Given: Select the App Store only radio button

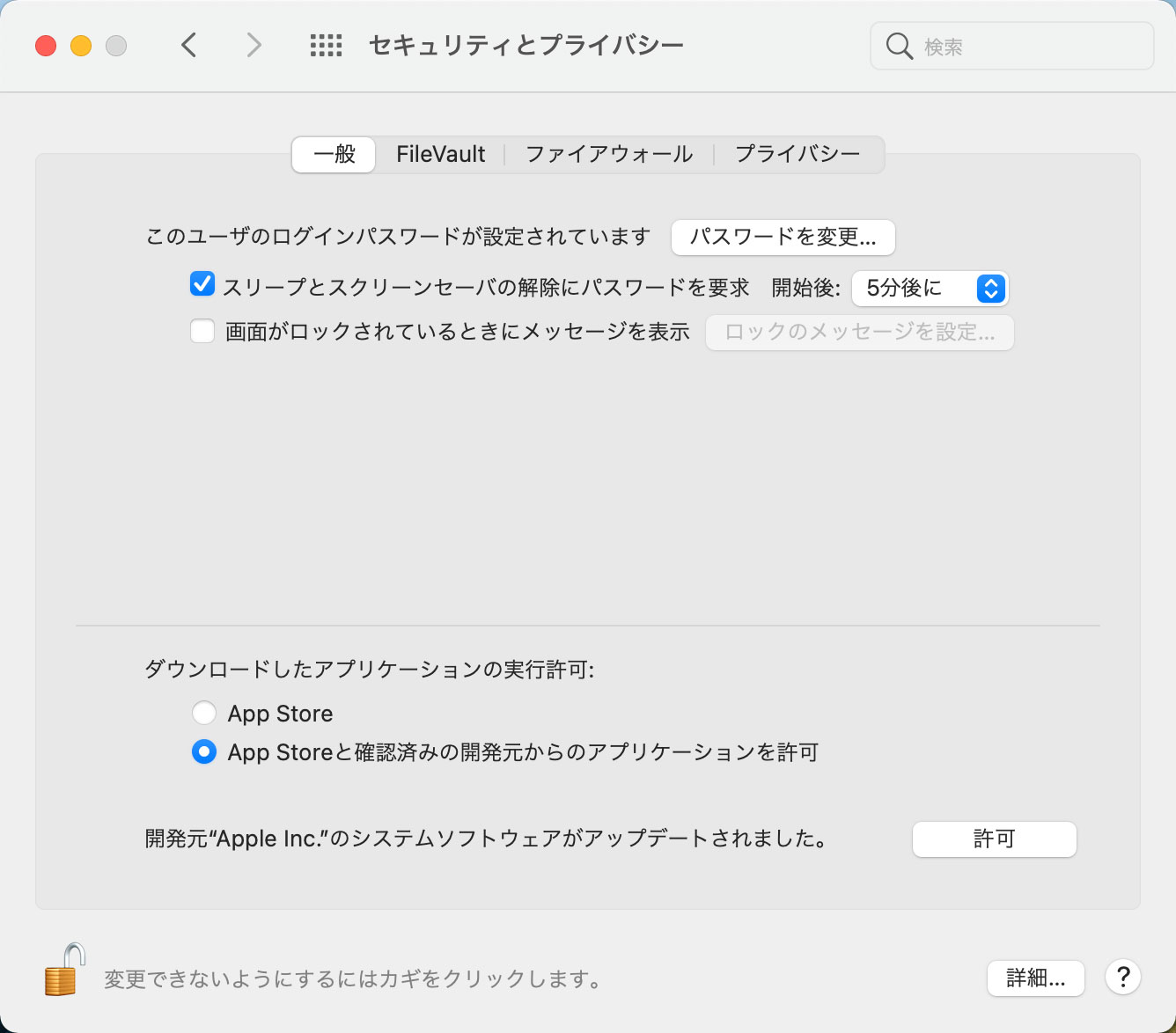Looking at the screenshot, I should point(204,713).
